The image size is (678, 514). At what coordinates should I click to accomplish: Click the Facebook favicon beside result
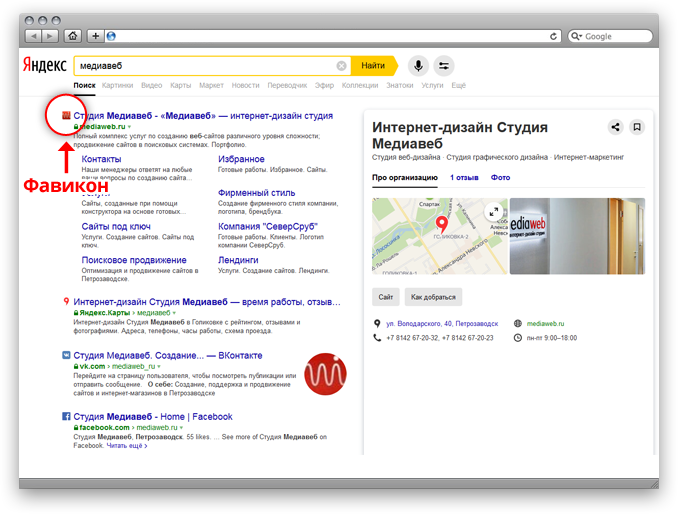pos(66,416)
